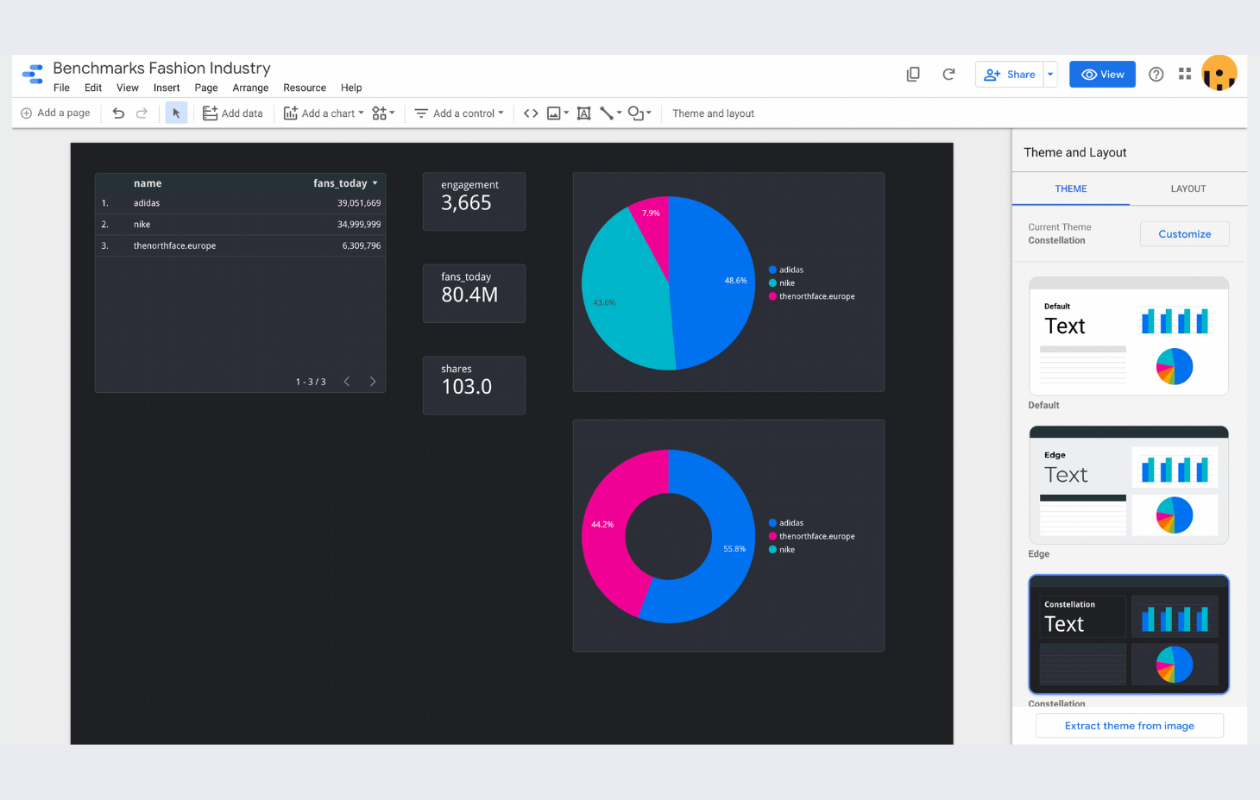Click Theme and layout toolbar button
Image resolution: width=1260 pixels, height=800 pixels.
713,113
